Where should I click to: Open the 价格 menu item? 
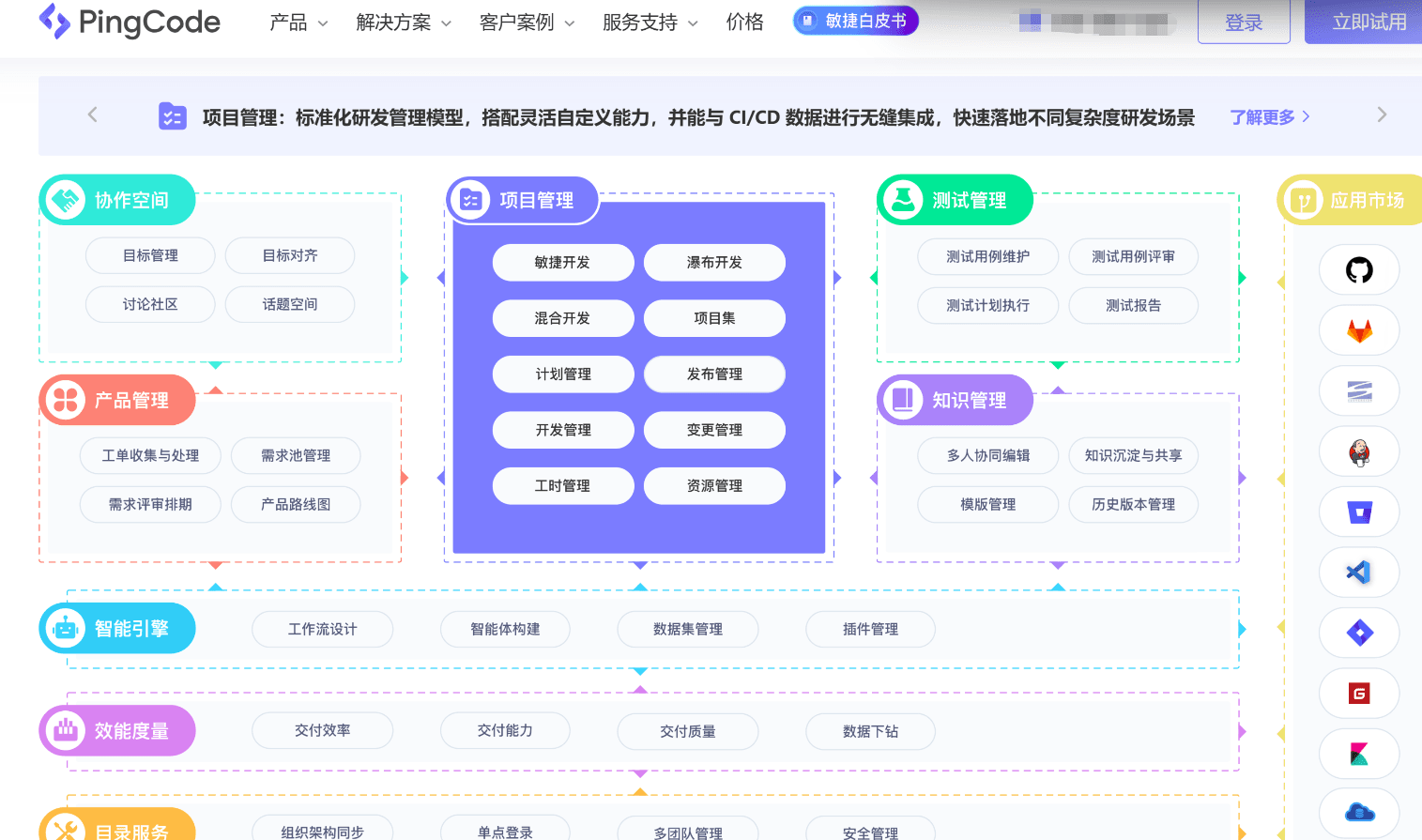[x=745, y=22]
